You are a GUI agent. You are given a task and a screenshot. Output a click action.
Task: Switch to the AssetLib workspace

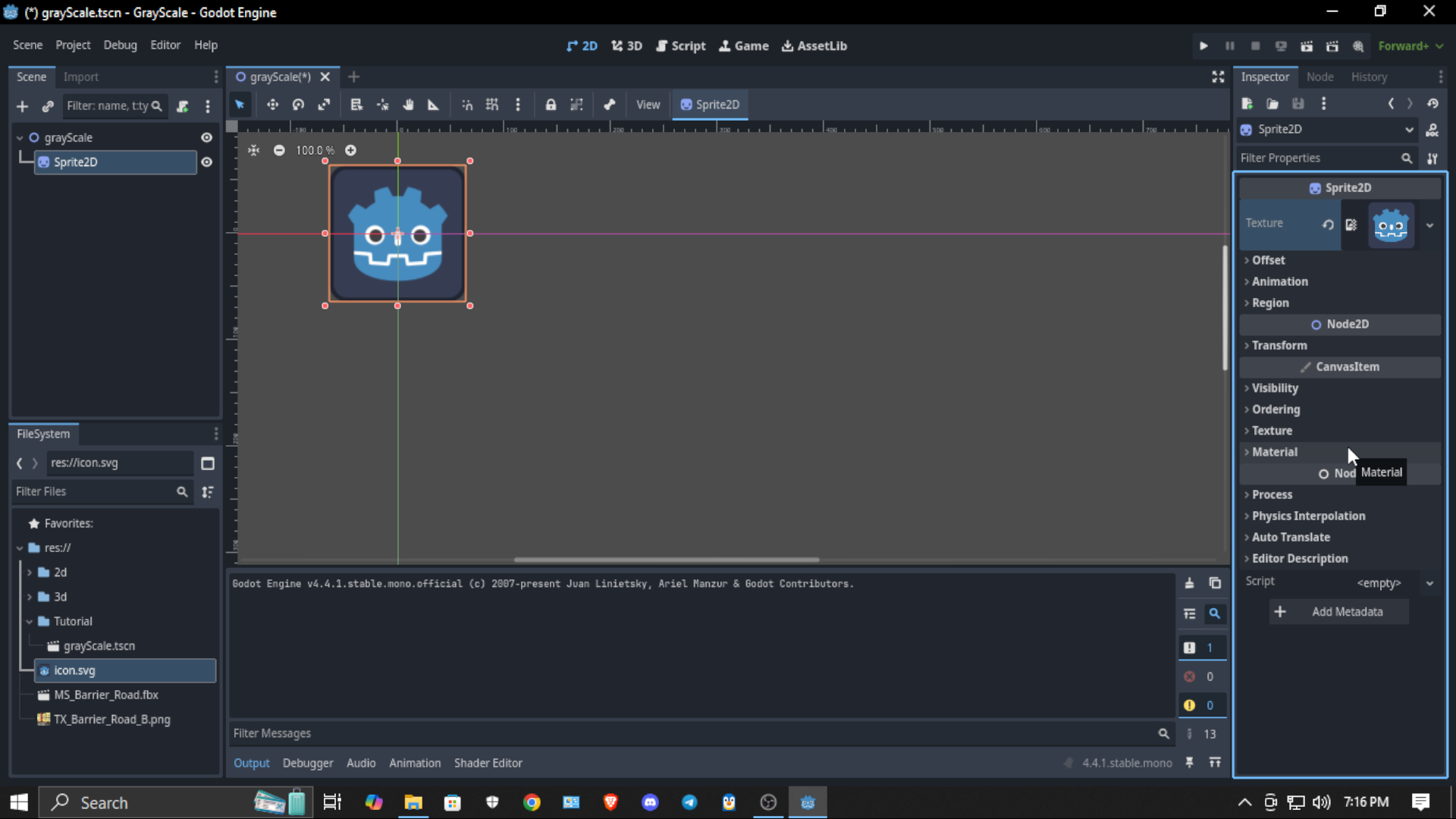point(814,46)
